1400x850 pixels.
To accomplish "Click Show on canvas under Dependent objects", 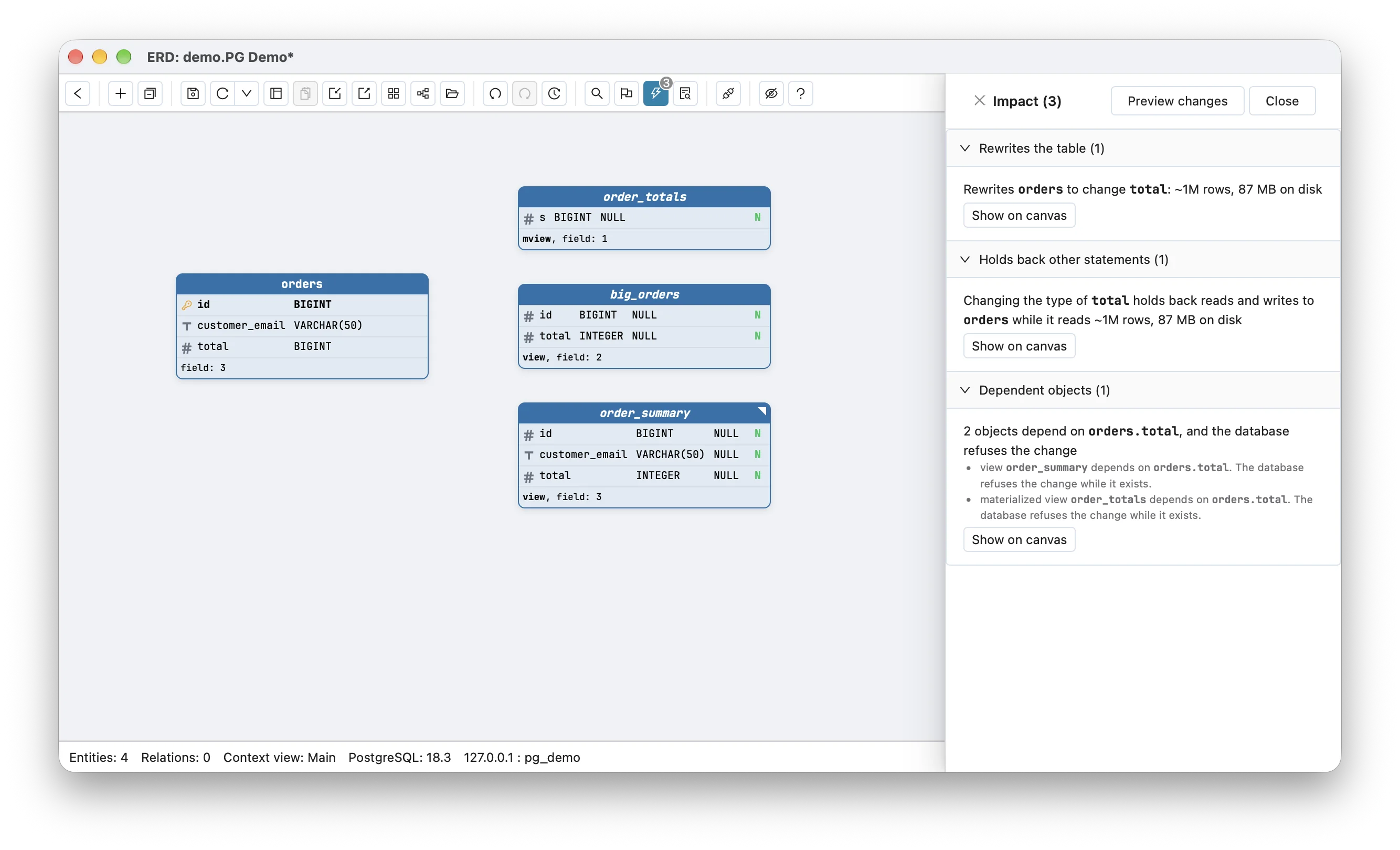I will coord(1020,540).
